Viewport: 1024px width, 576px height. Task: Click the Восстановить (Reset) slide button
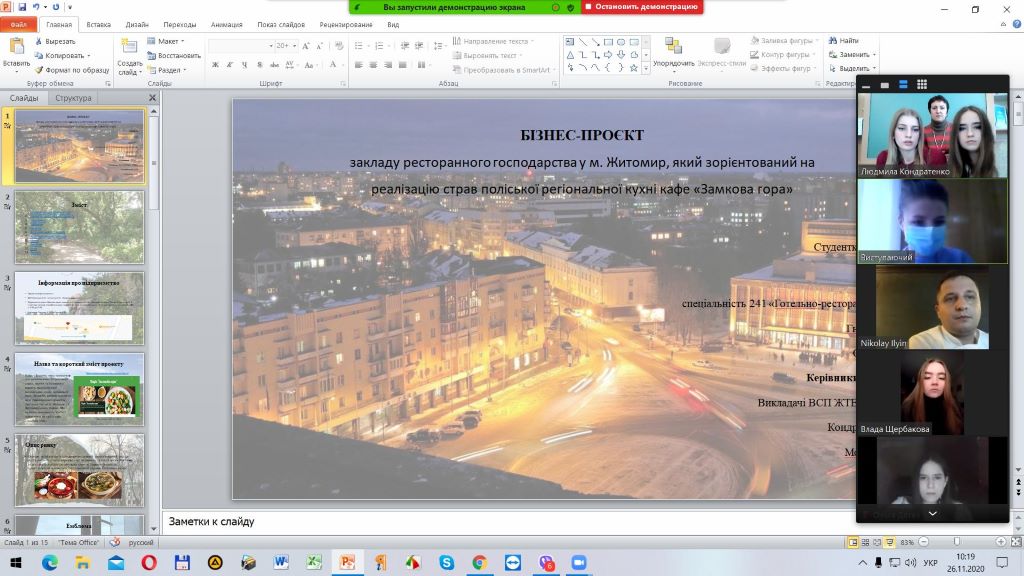174,56
